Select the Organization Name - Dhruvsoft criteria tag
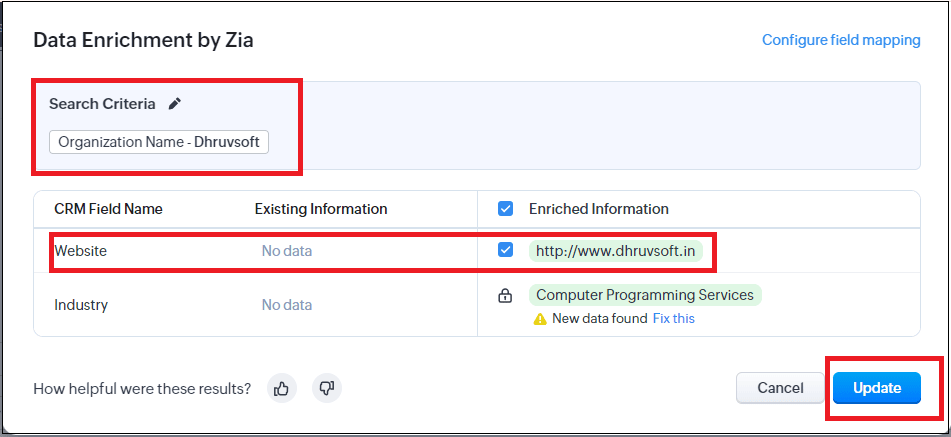951x437 pixels. 159,142
